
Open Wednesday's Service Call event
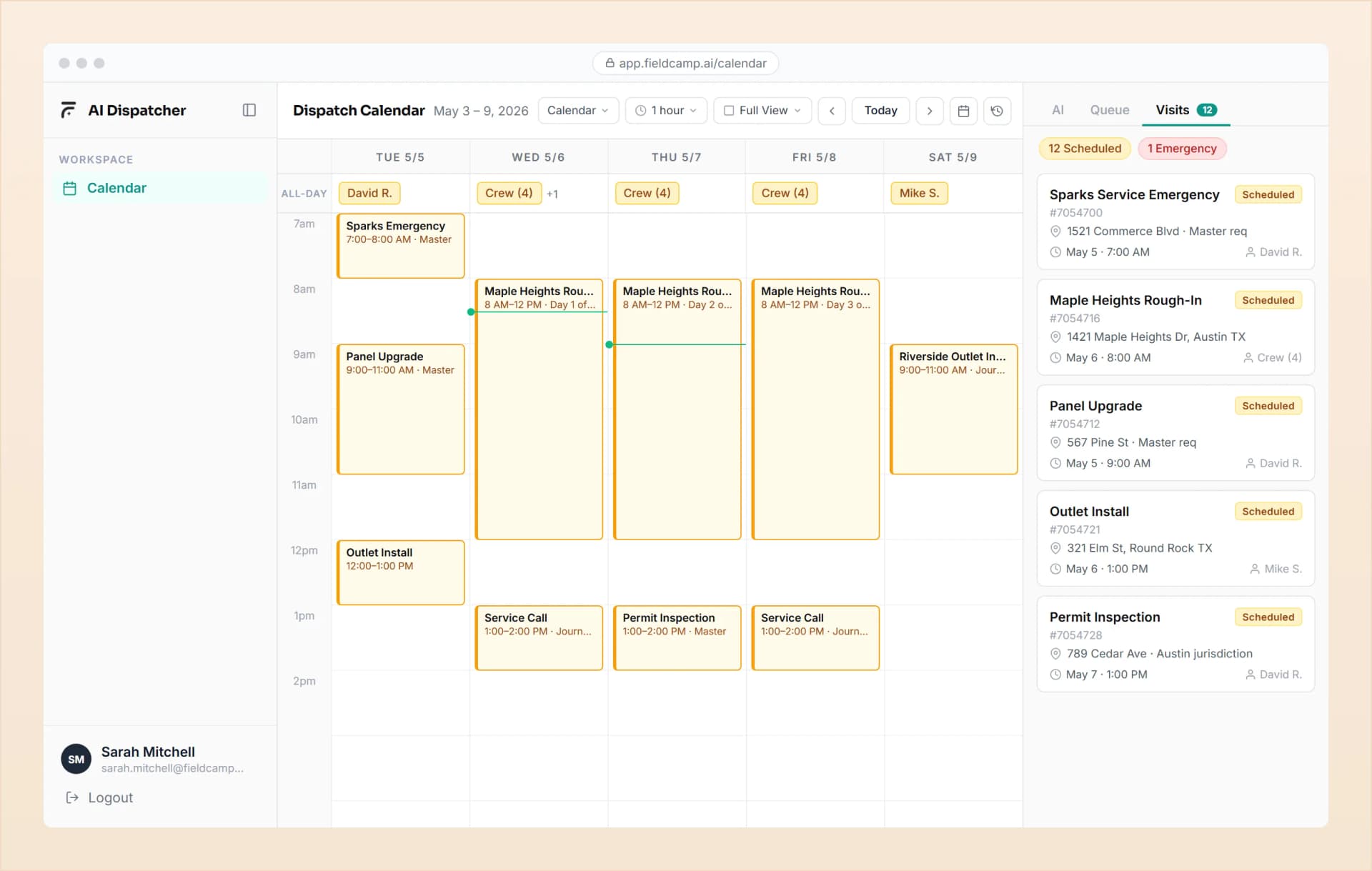539,638
